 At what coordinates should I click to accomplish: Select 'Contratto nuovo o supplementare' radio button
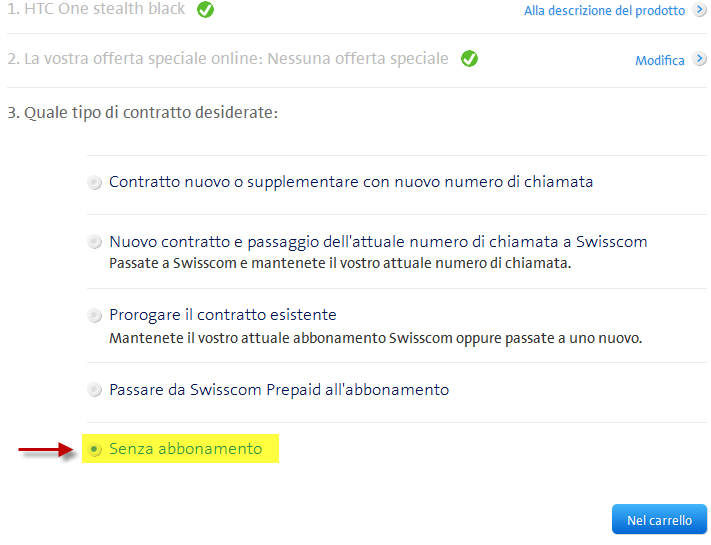tap(94, 183)
